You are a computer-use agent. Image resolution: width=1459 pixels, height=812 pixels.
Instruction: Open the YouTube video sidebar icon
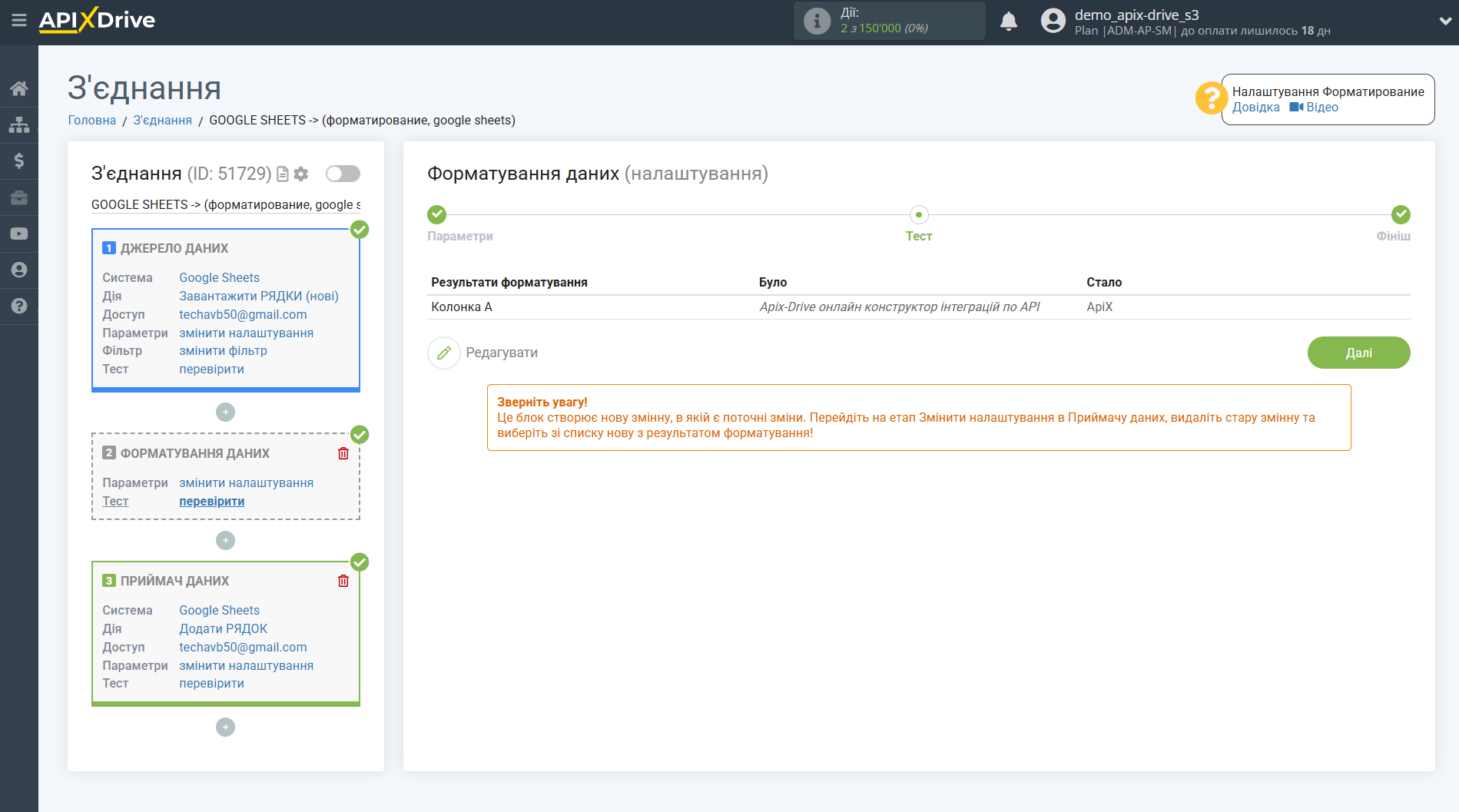[x=19, y=234]
